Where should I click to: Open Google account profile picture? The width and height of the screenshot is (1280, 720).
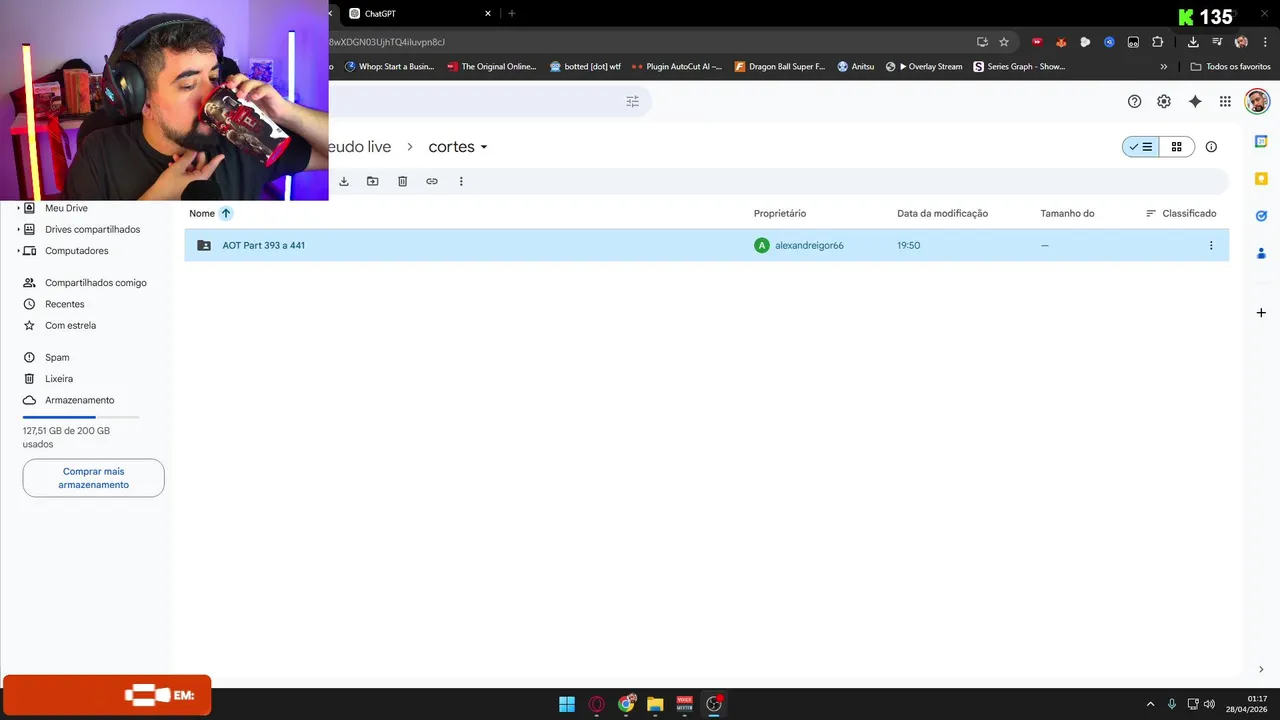1257,101
